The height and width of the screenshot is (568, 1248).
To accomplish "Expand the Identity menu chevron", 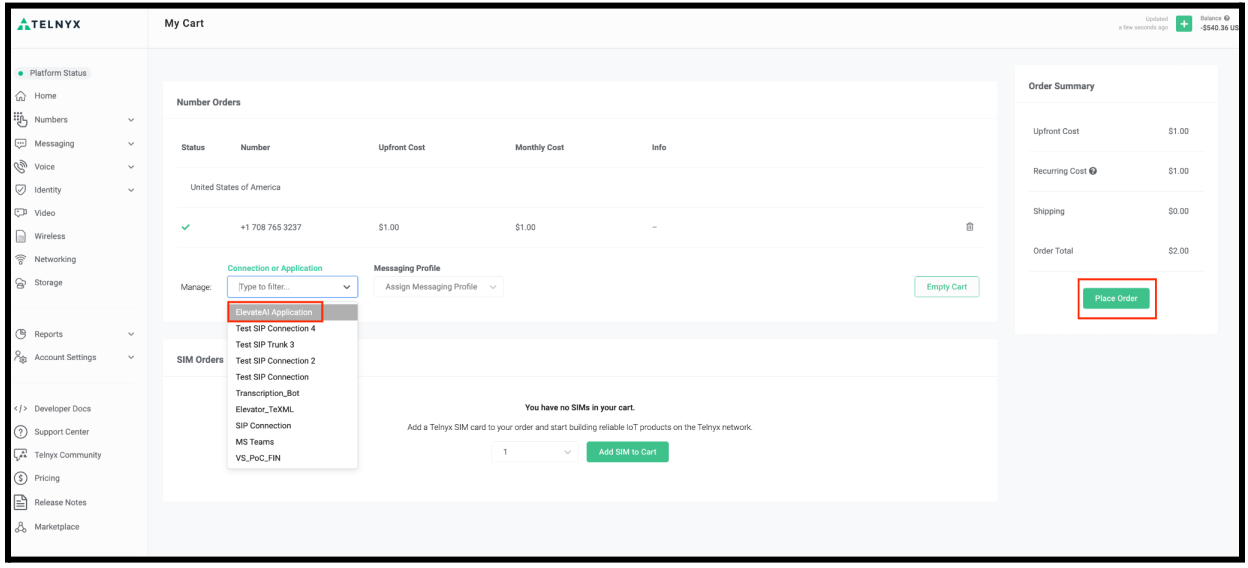I will (x=131, y=190).
